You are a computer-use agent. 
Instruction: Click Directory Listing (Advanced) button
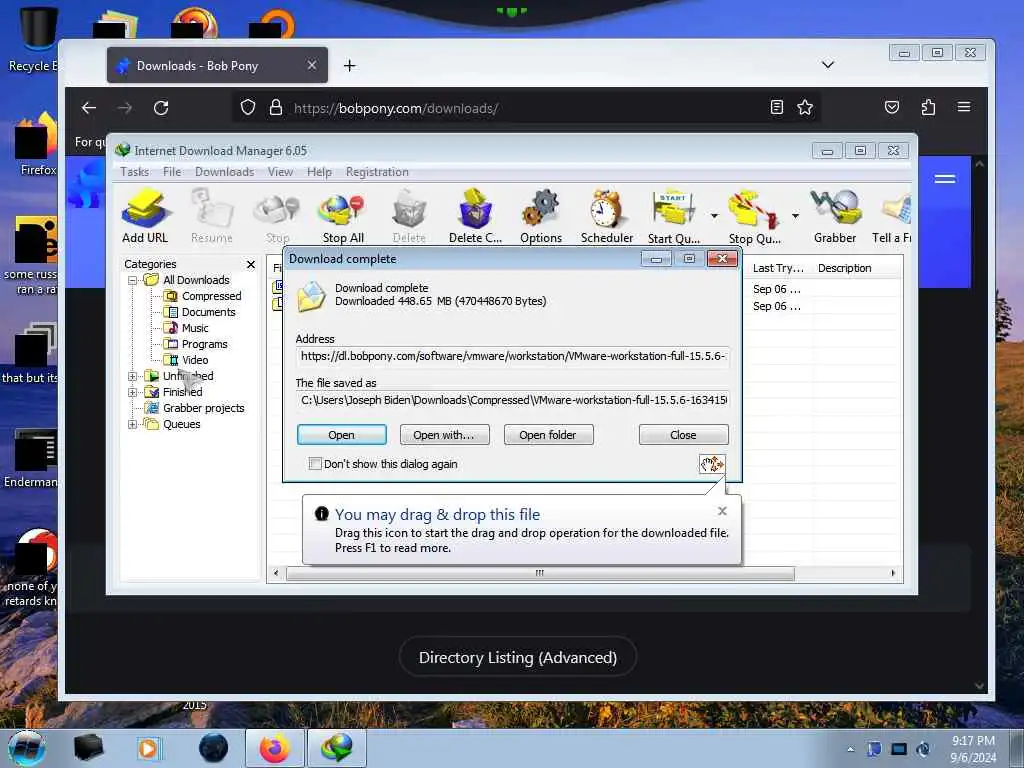tap(518, 657)
